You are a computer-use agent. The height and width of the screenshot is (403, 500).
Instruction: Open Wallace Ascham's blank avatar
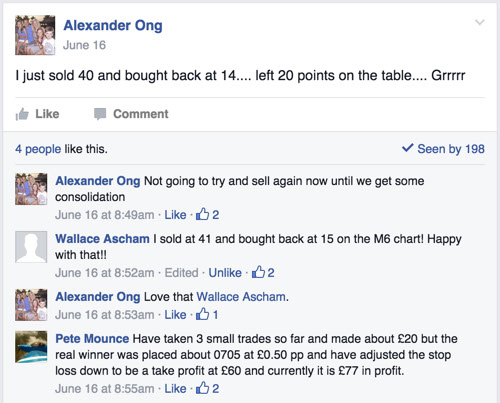31,247
